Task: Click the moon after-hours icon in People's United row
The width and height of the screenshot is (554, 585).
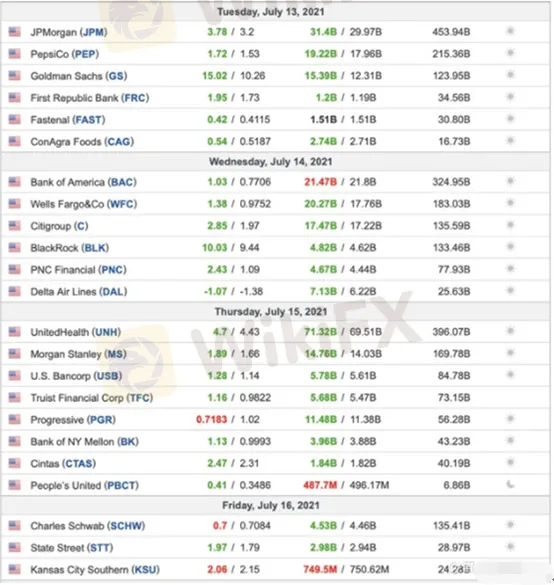Action: click(510, 485)
